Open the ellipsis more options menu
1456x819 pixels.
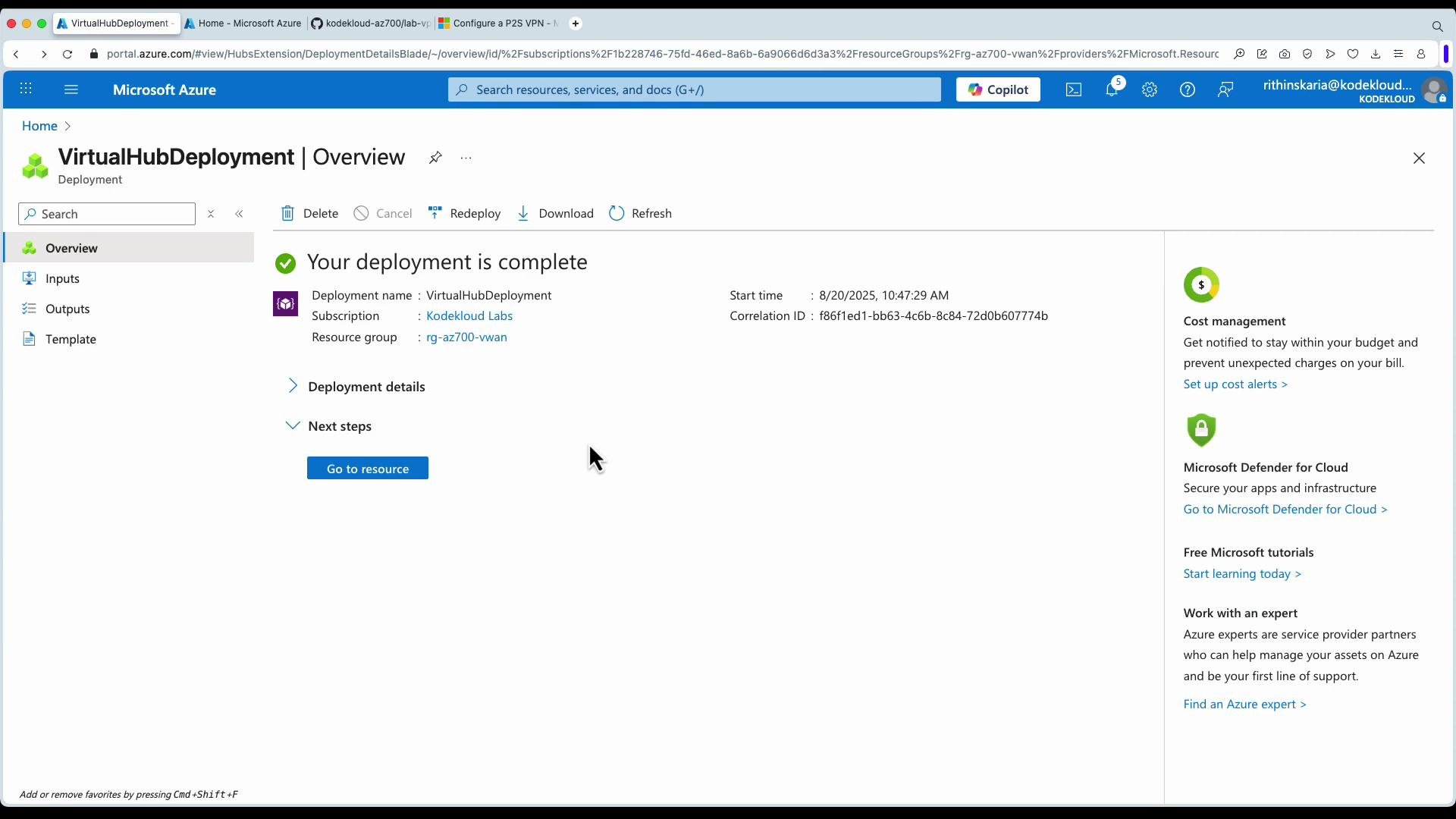tap(466, 158)
